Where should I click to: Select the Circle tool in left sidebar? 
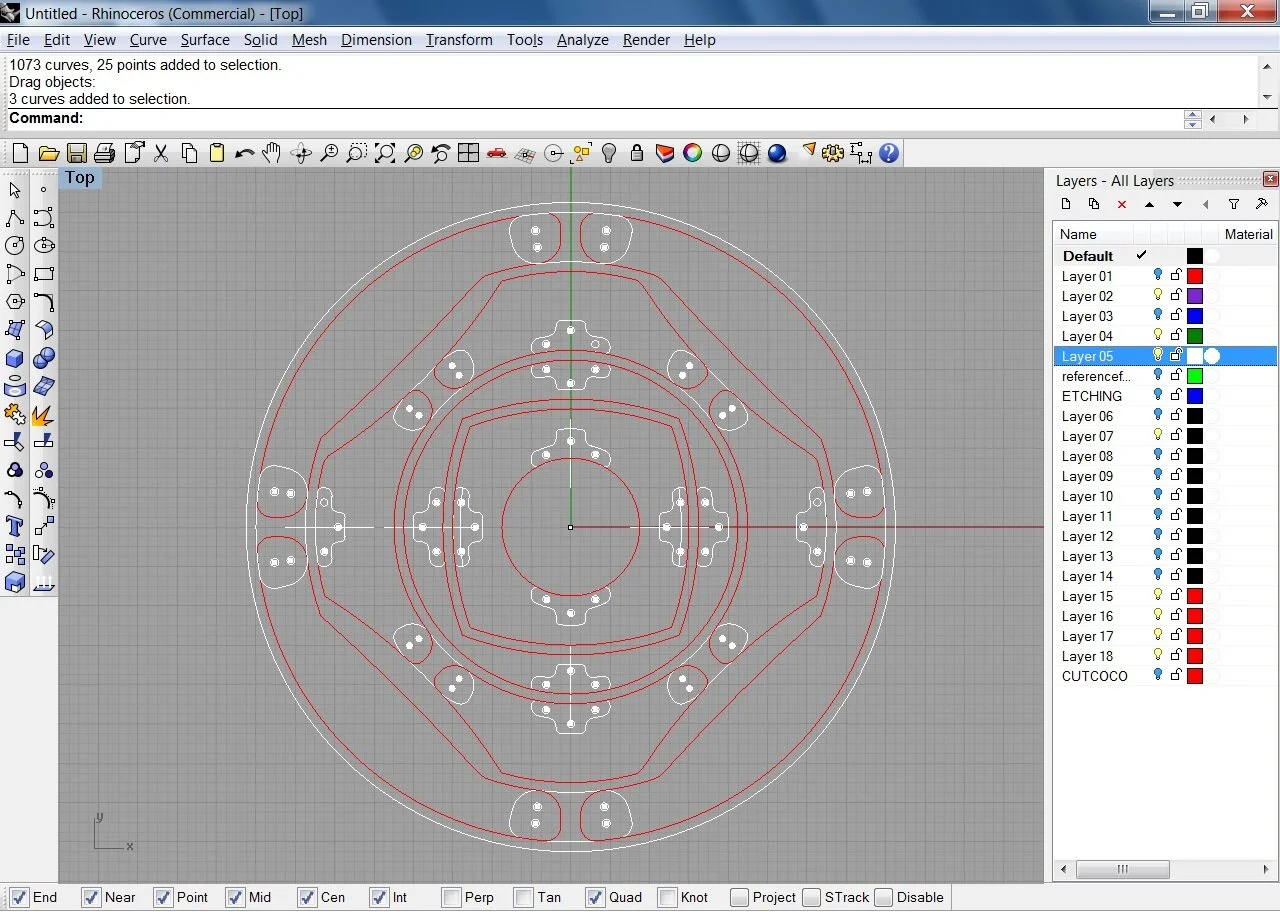(x=15, y=246)
